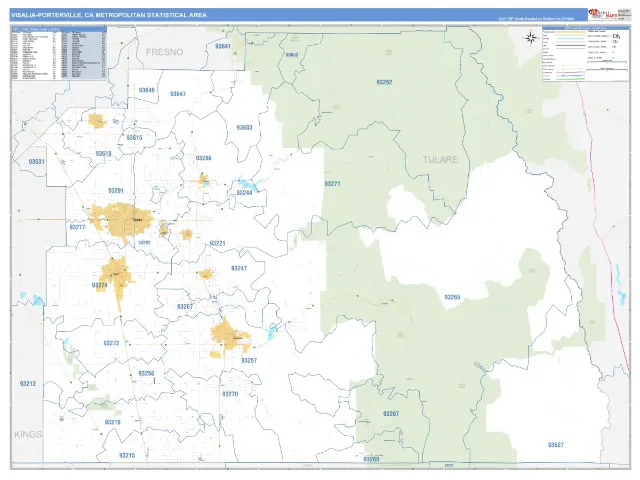The image size is (640, 480).
Task: Select the FRESNO county label
Action: pyautogui.click(x=164, y=52)
